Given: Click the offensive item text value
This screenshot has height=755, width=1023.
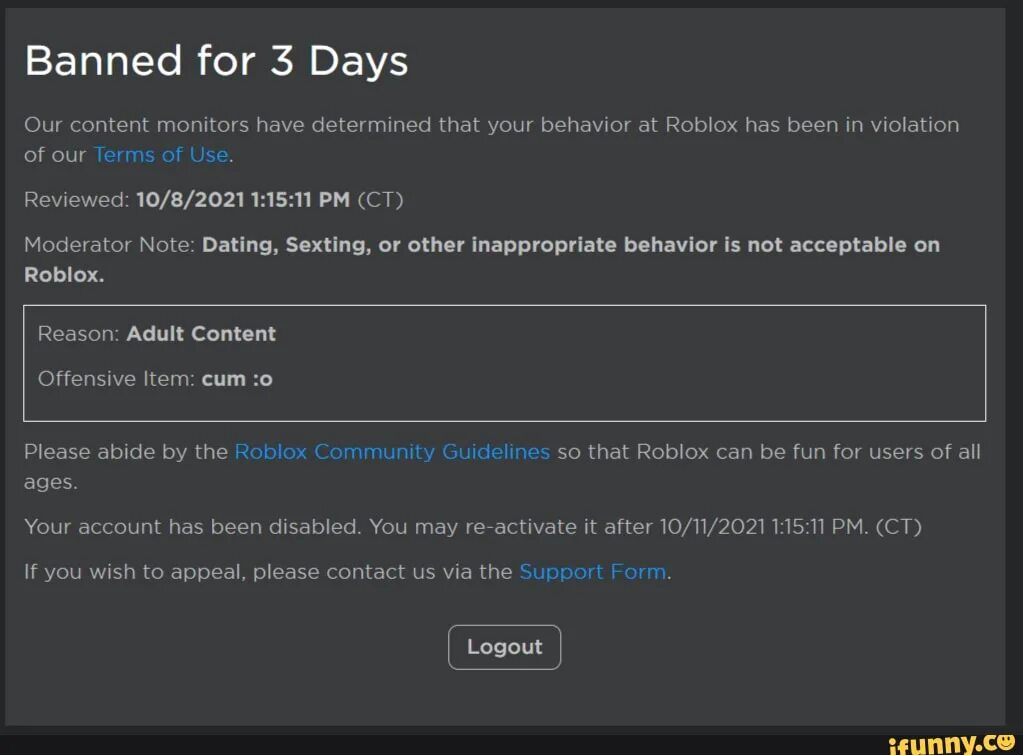Looking at the screenshot, I should click(237, 379).
